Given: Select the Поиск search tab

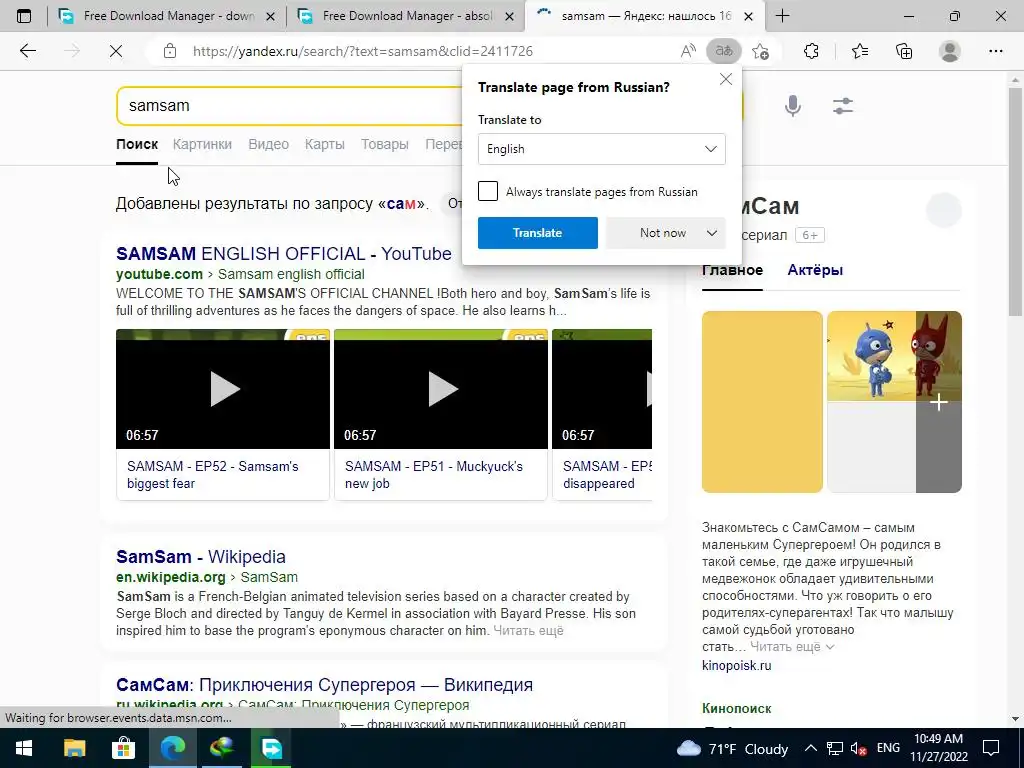Looking at the screenshot, I should click(x=137, y=144).
